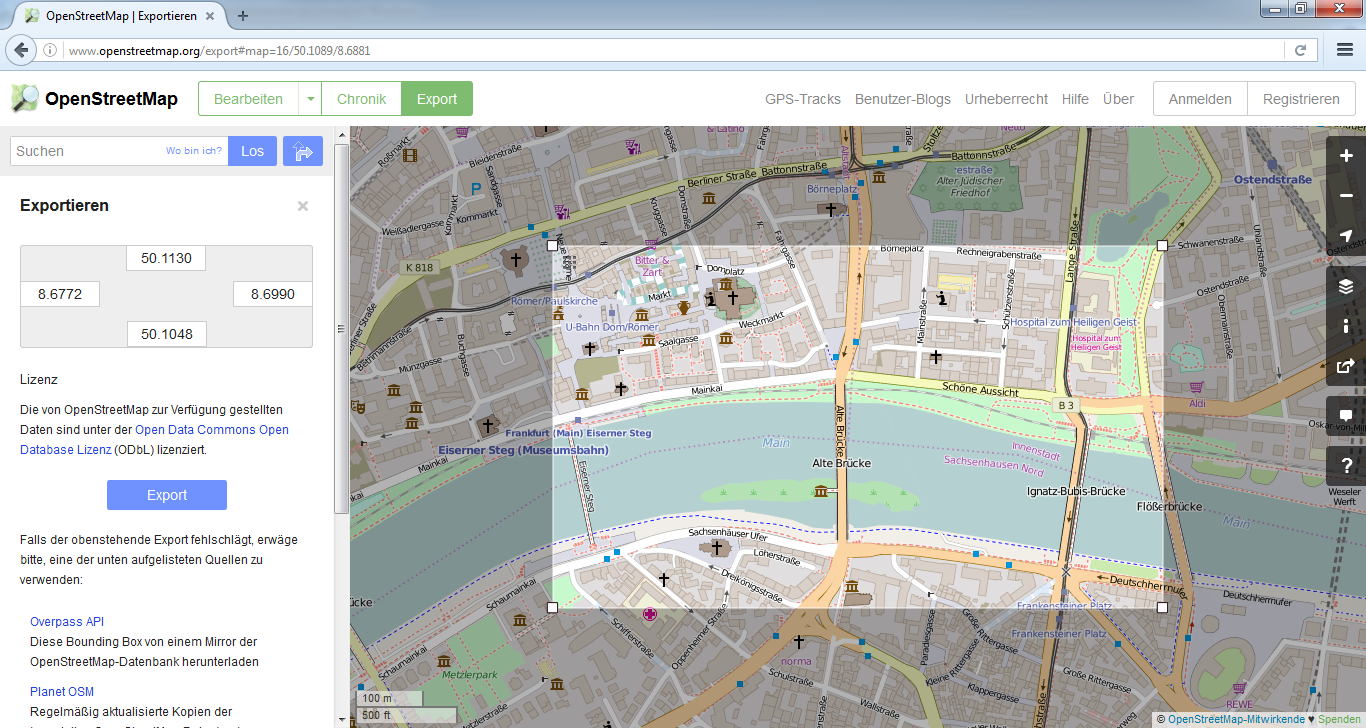Open the Planet OSM link
This screenshot has width=1366, height=728.
62,692
